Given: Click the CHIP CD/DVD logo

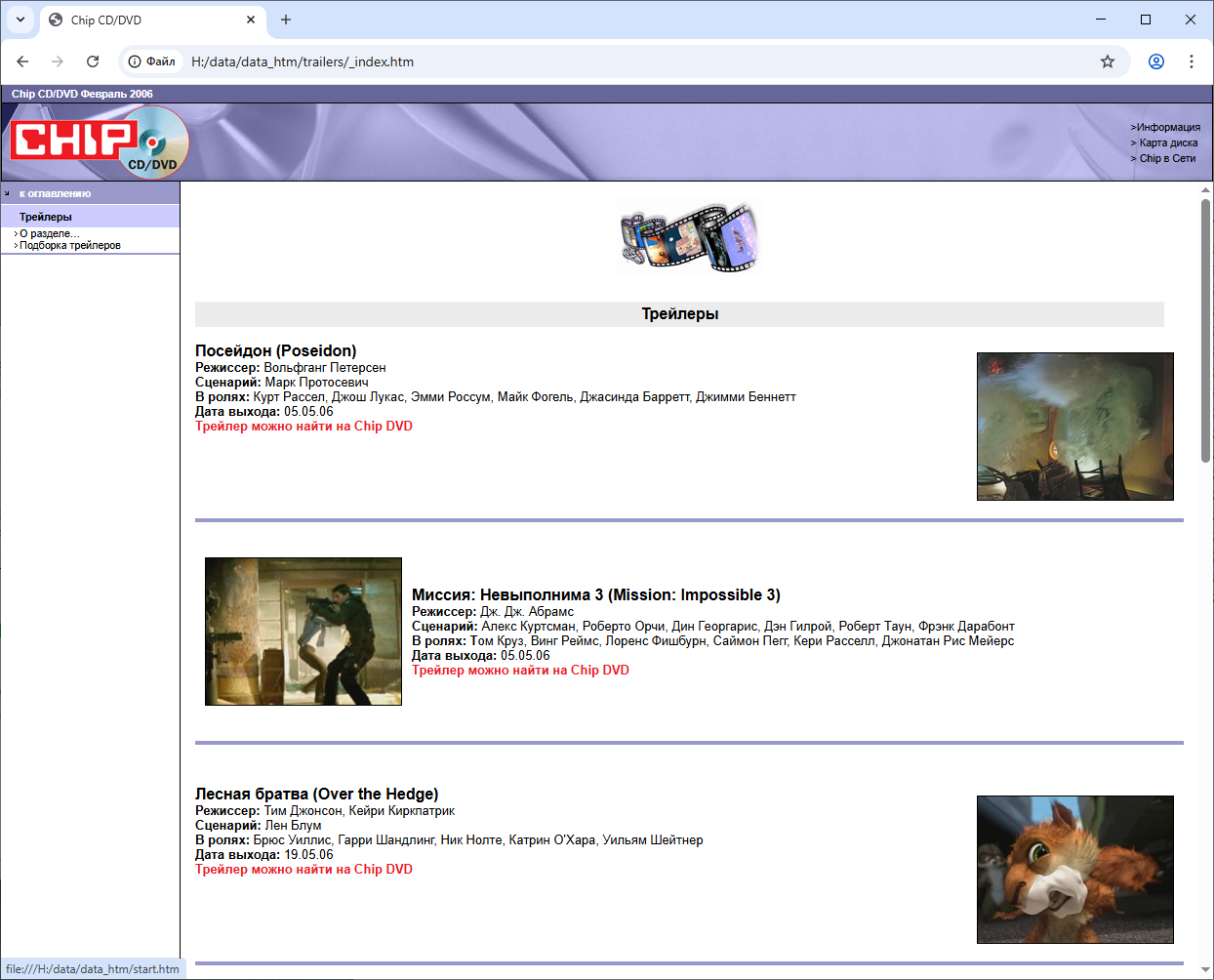Looking at the screenshot, I should click(100, 143).
